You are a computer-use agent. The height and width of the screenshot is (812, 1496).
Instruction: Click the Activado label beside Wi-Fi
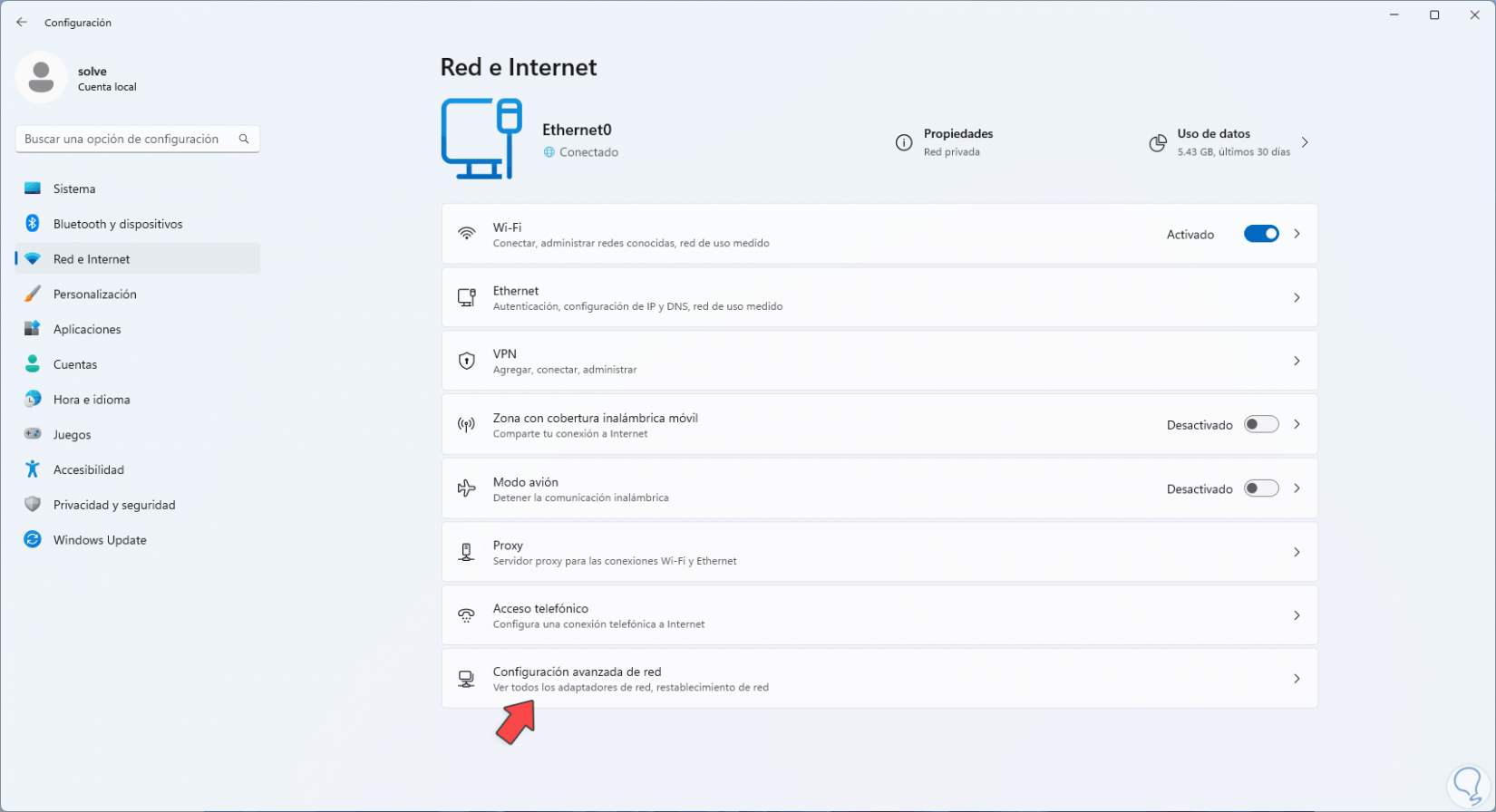(x=1190, y=235)
